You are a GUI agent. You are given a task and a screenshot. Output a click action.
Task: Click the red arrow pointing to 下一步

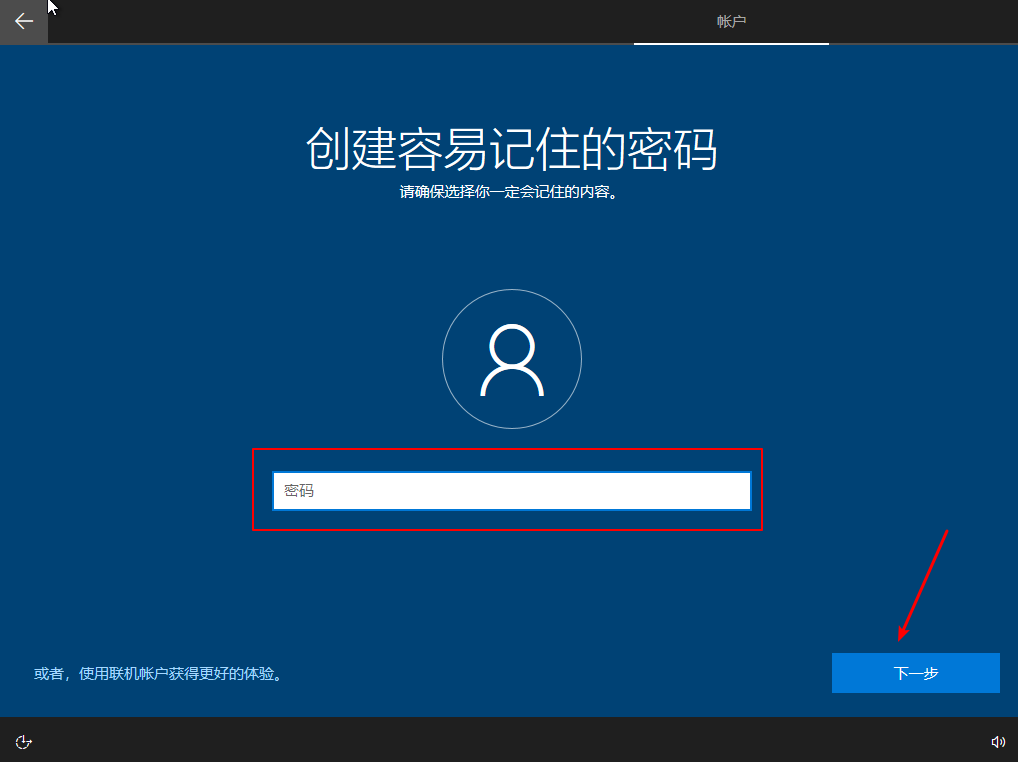pos(922,585)
